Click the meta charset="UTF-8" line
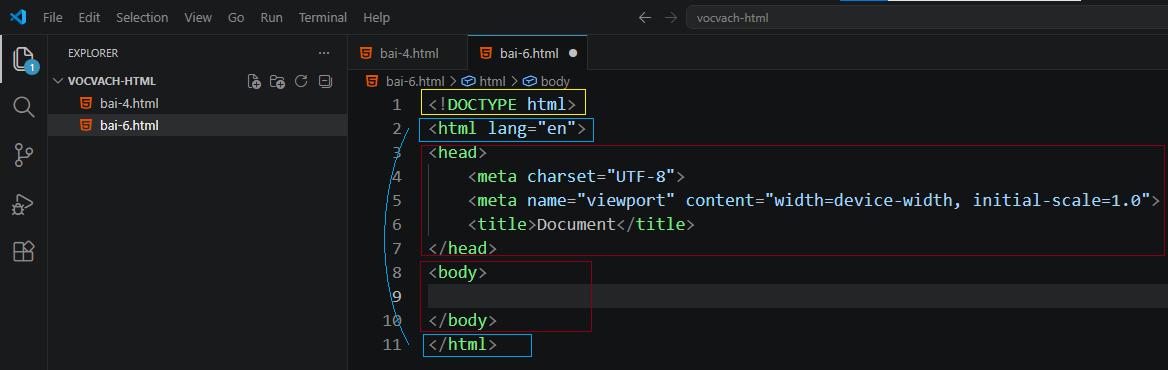The width and height of the screenshot is (1168, 370). pyautogui.click(x=577, y=176)
